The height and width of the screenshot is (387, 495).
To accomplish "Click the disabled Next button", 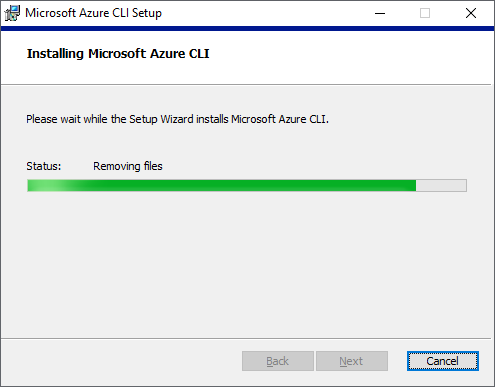I will [352, 361].
